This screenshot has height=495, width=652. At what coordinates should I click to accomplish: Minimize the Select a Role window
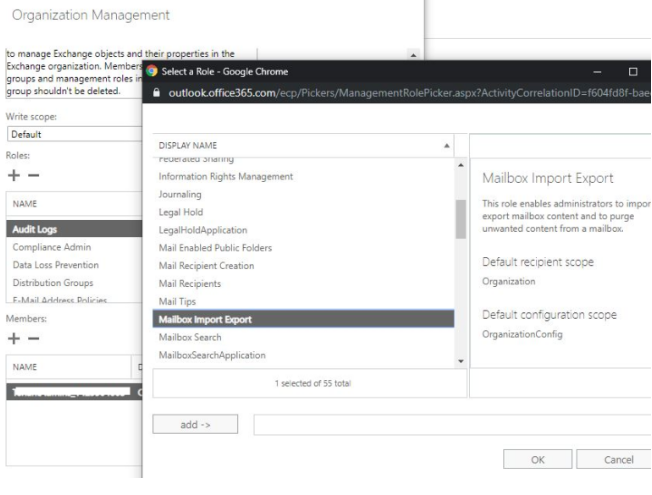point(597,72)
